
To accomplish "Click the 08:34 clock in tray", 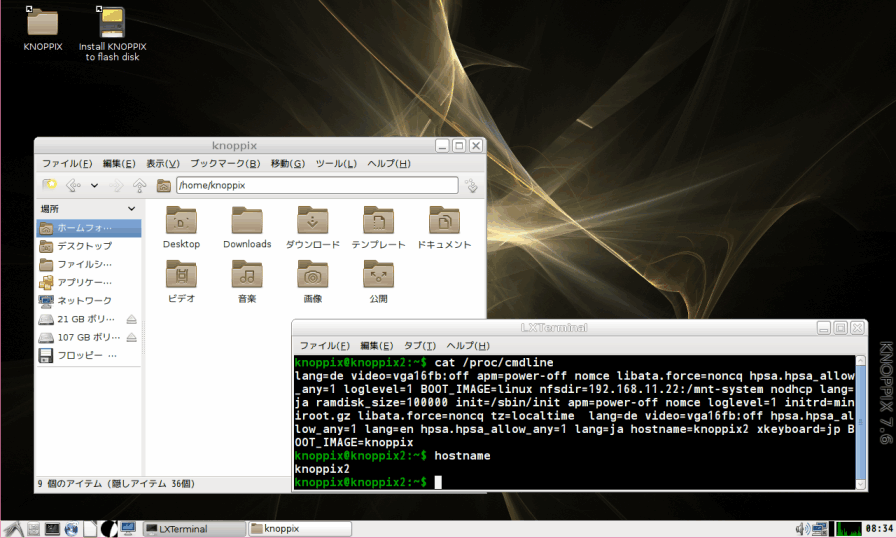I will 879,529.
